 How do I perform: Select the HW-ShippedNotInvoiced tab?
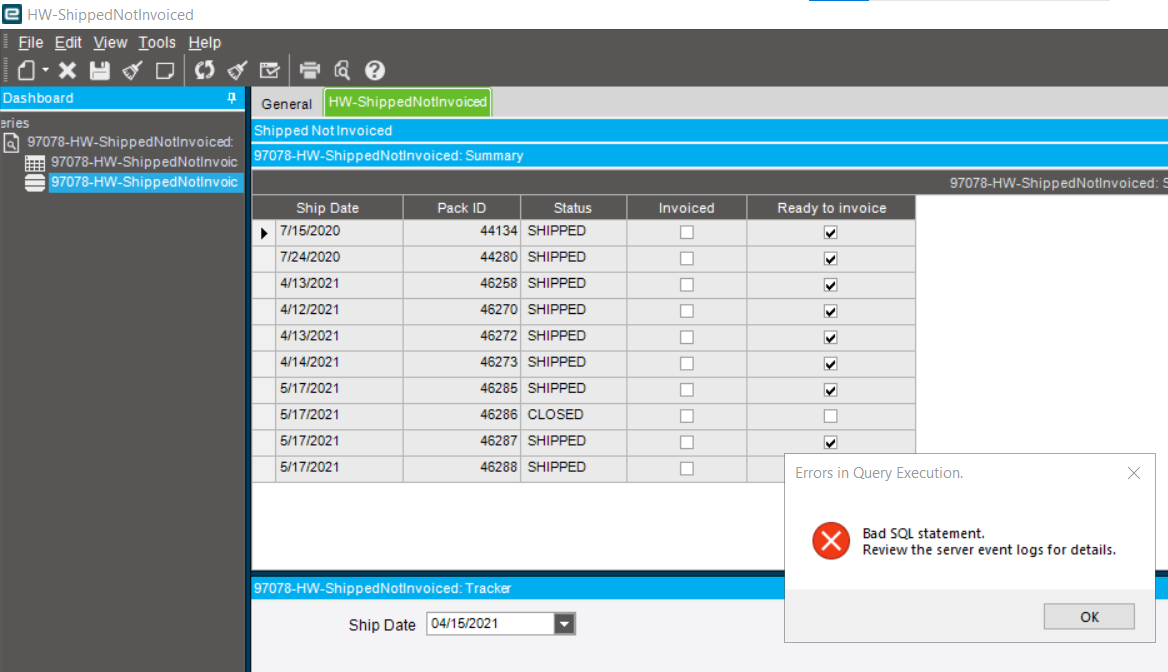click(407, 102)
